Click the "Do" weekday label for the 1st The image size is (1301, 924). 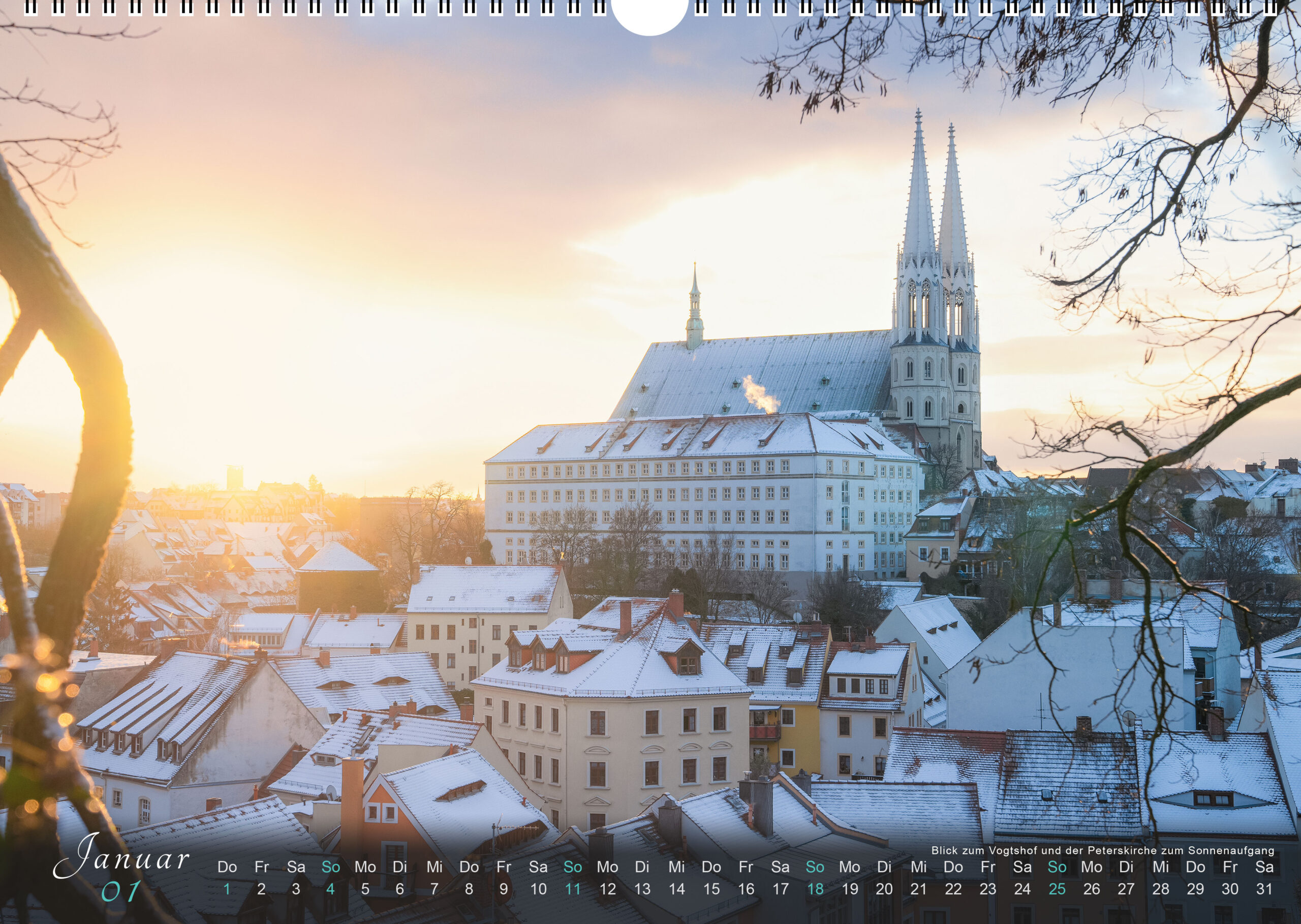tap(227, 867)
